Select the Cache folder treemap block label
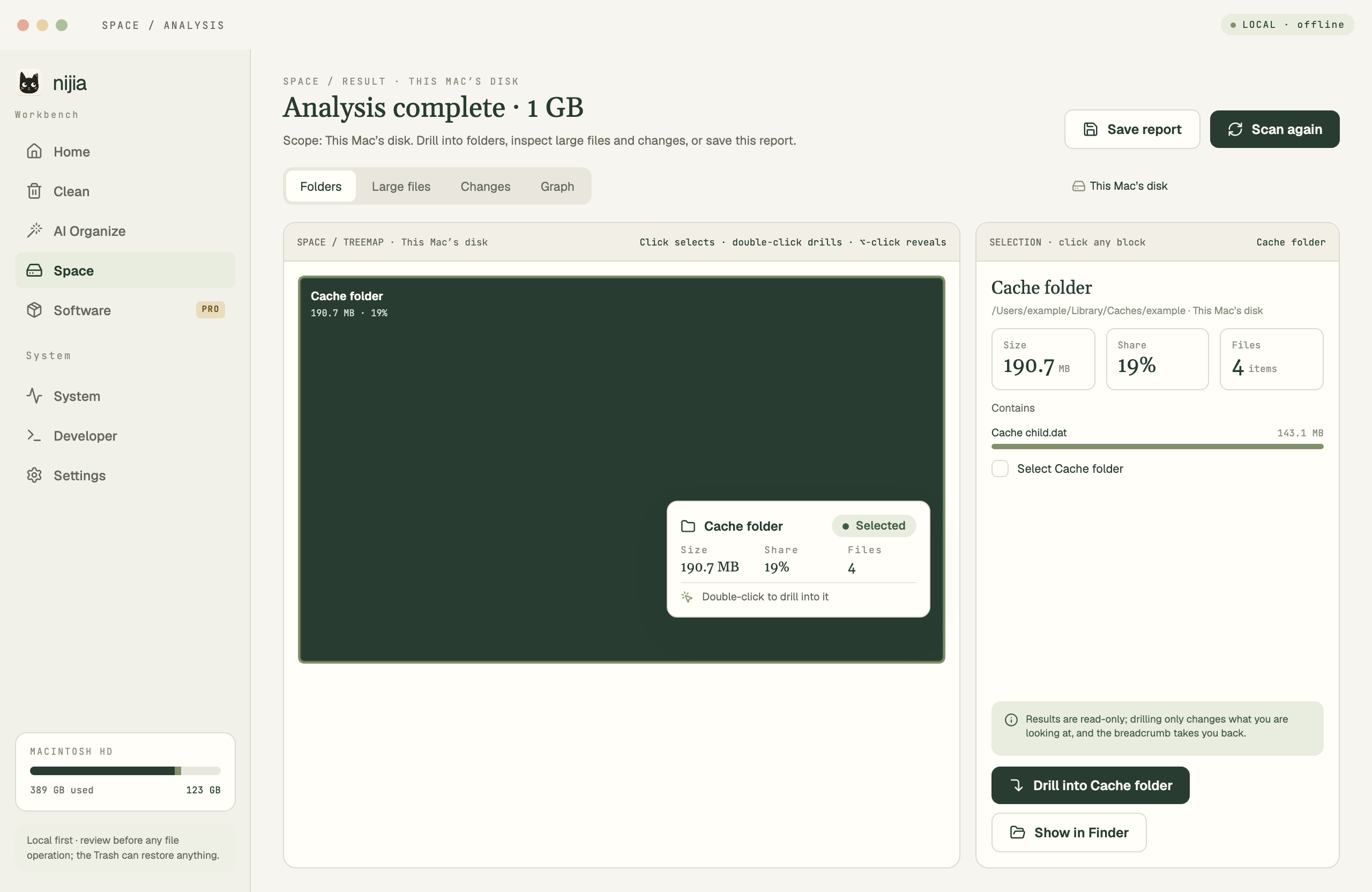1372x892 pixels. click(x=346, y=296)
